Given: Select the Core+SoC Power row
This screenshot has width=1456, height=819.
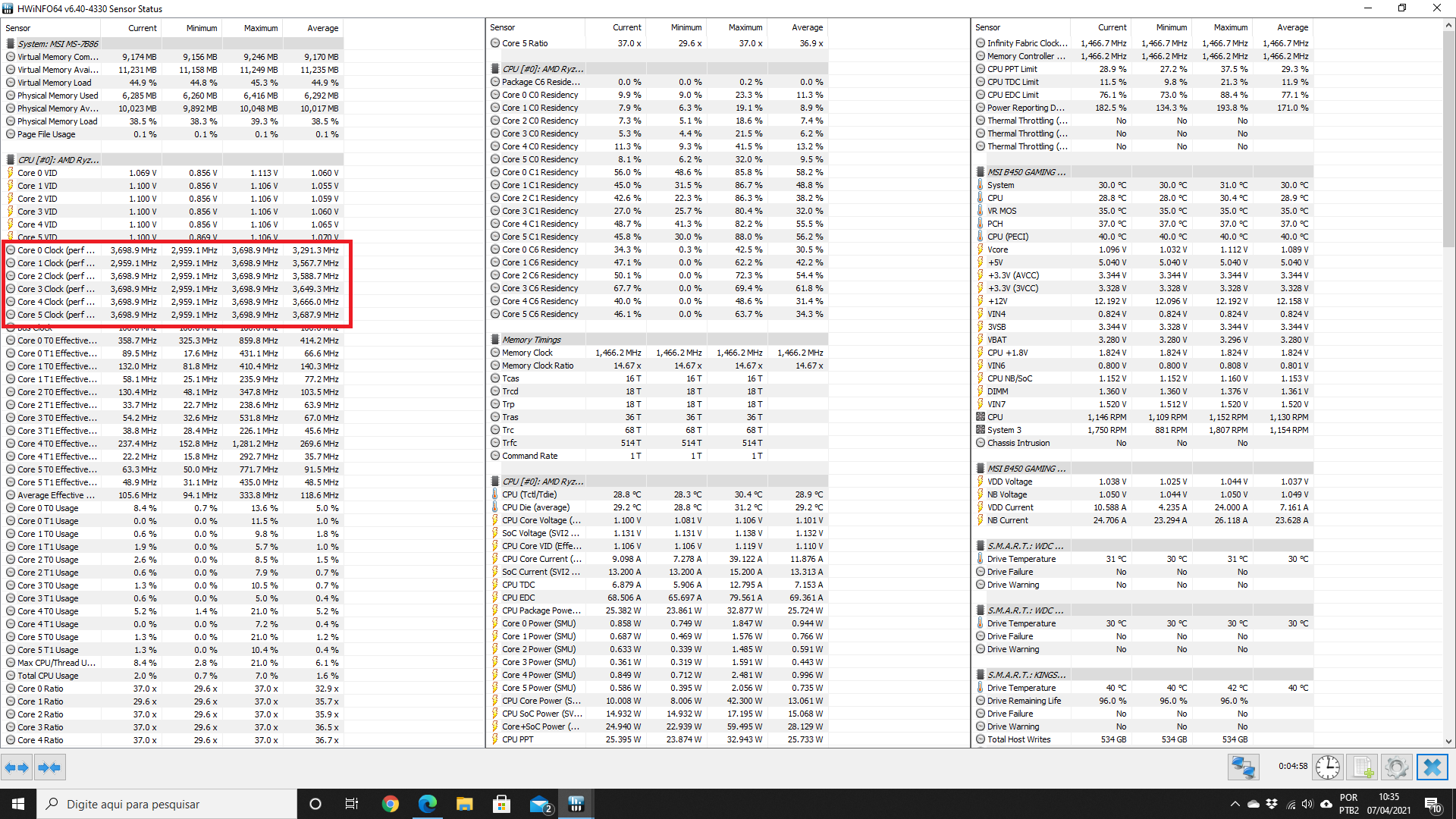Looking at the screenshot, I should point(657,726).
